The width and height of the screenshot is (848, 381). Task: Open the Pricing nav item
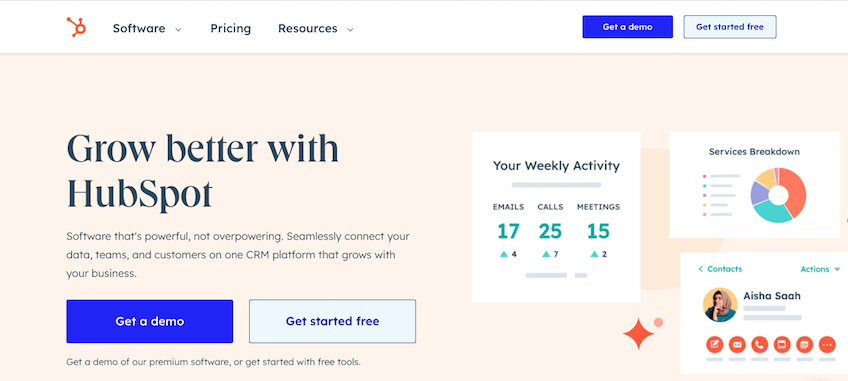(x=230, y=28)
